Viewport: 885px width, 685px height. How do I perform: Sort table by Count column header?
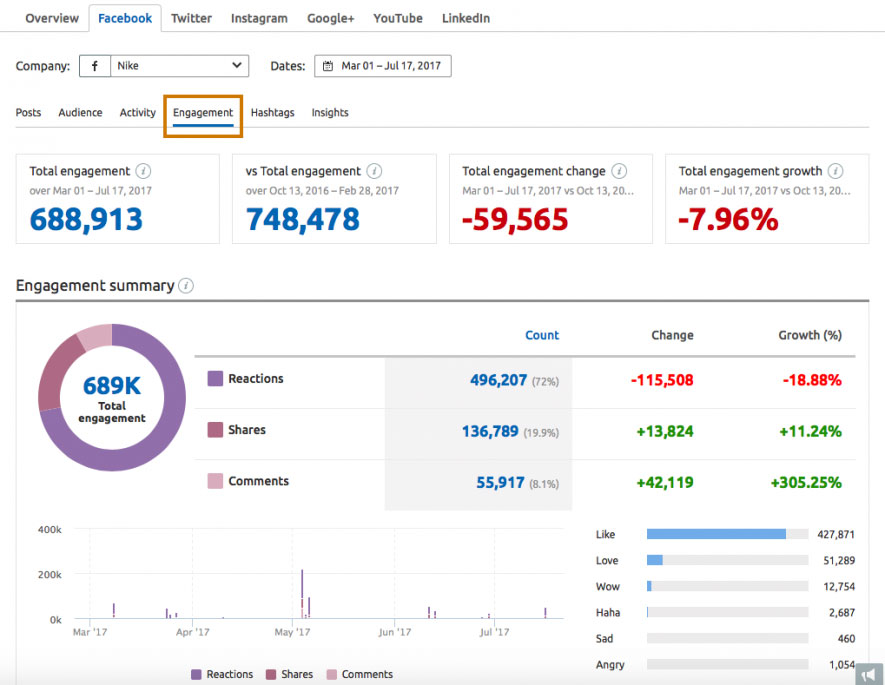point(542,335)
